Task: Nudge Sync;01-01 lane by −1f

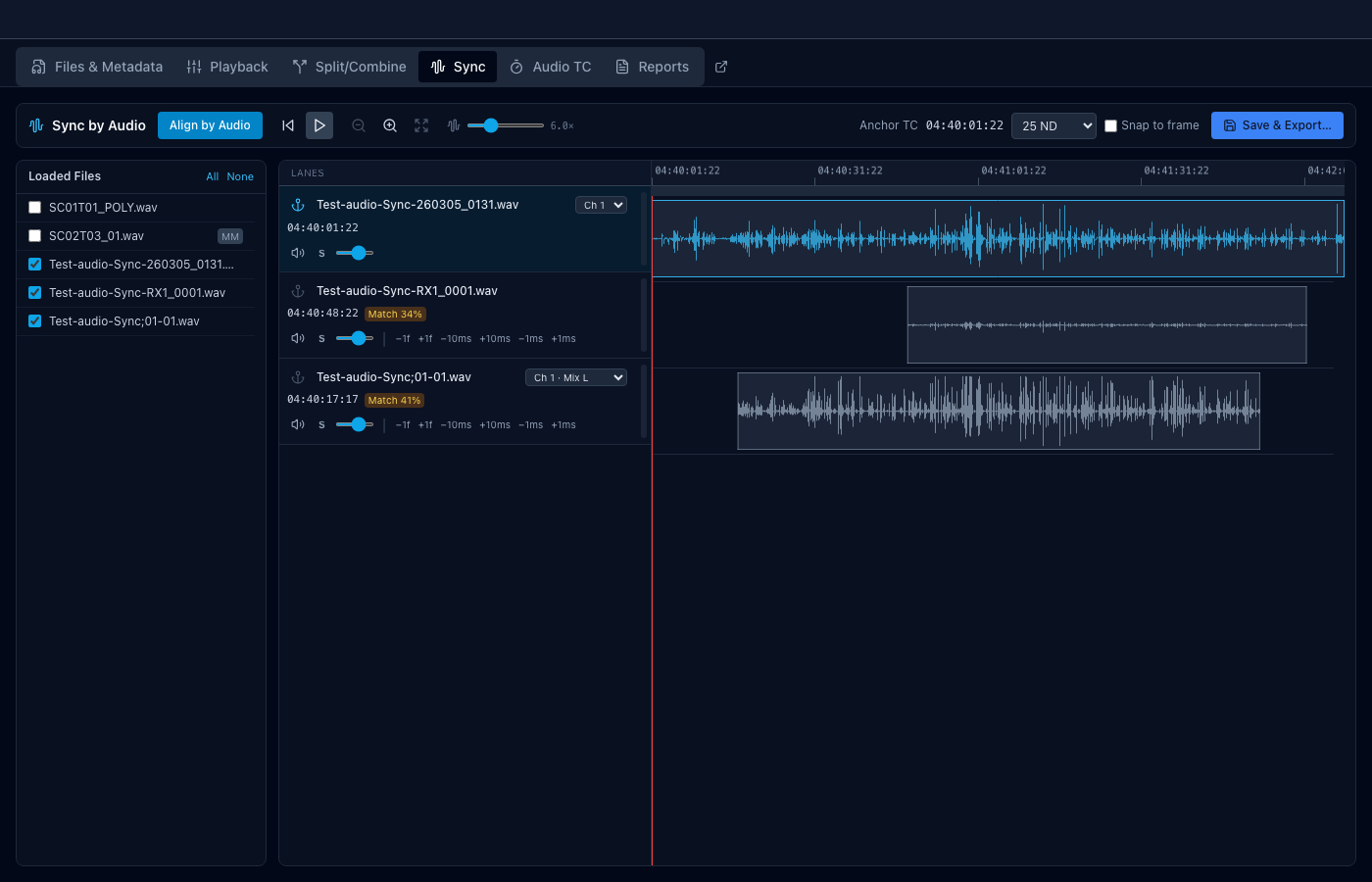Action: coord(403,425)
